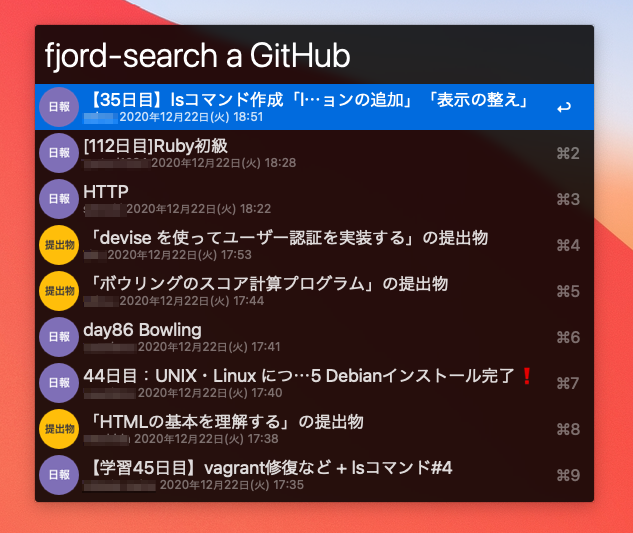Click the timestamp 2020年12月22日(火) 17:40

210,393
